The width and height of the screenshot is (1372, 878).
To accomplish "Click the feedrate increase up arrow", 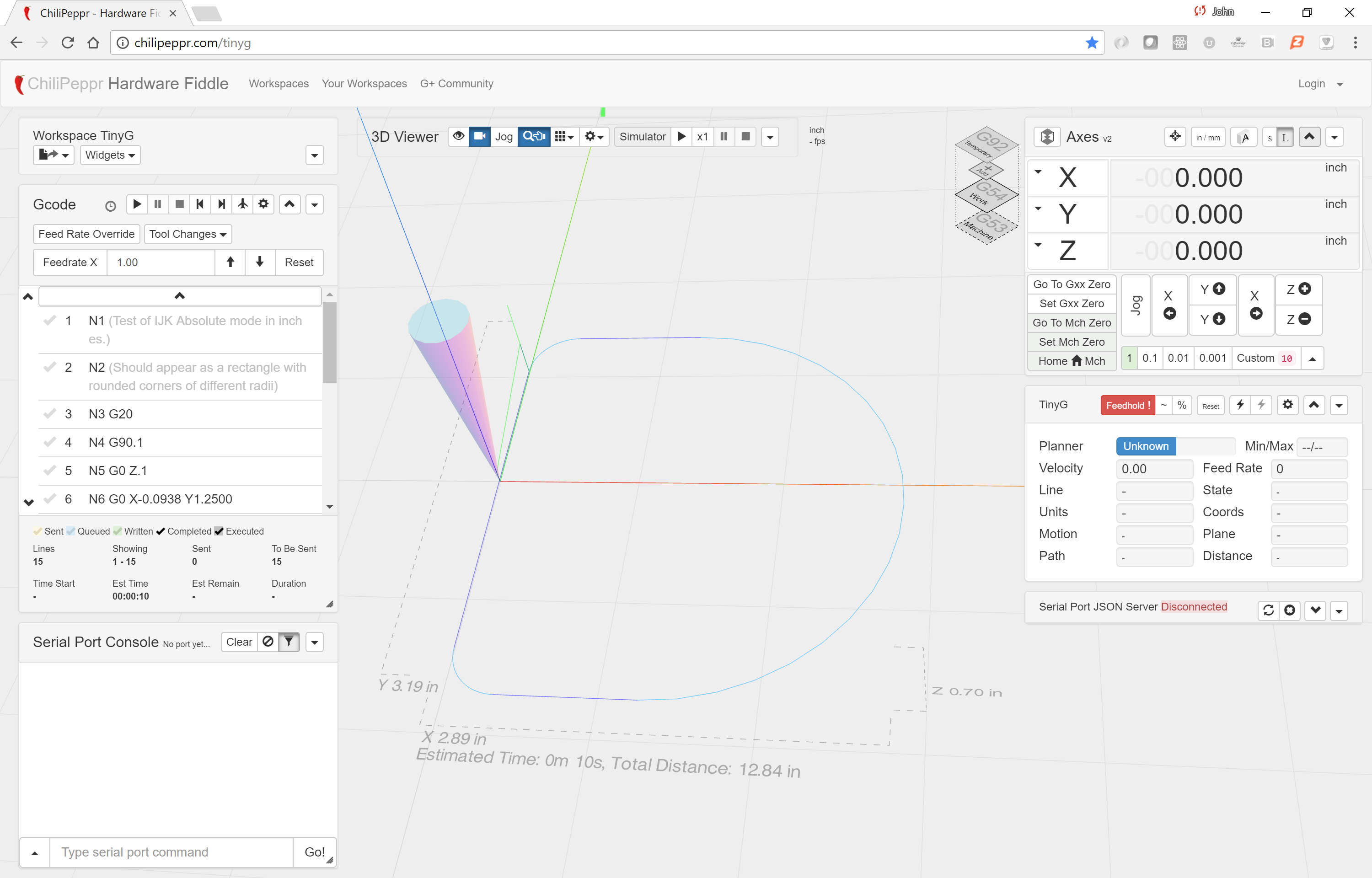I will click(230, 262).
